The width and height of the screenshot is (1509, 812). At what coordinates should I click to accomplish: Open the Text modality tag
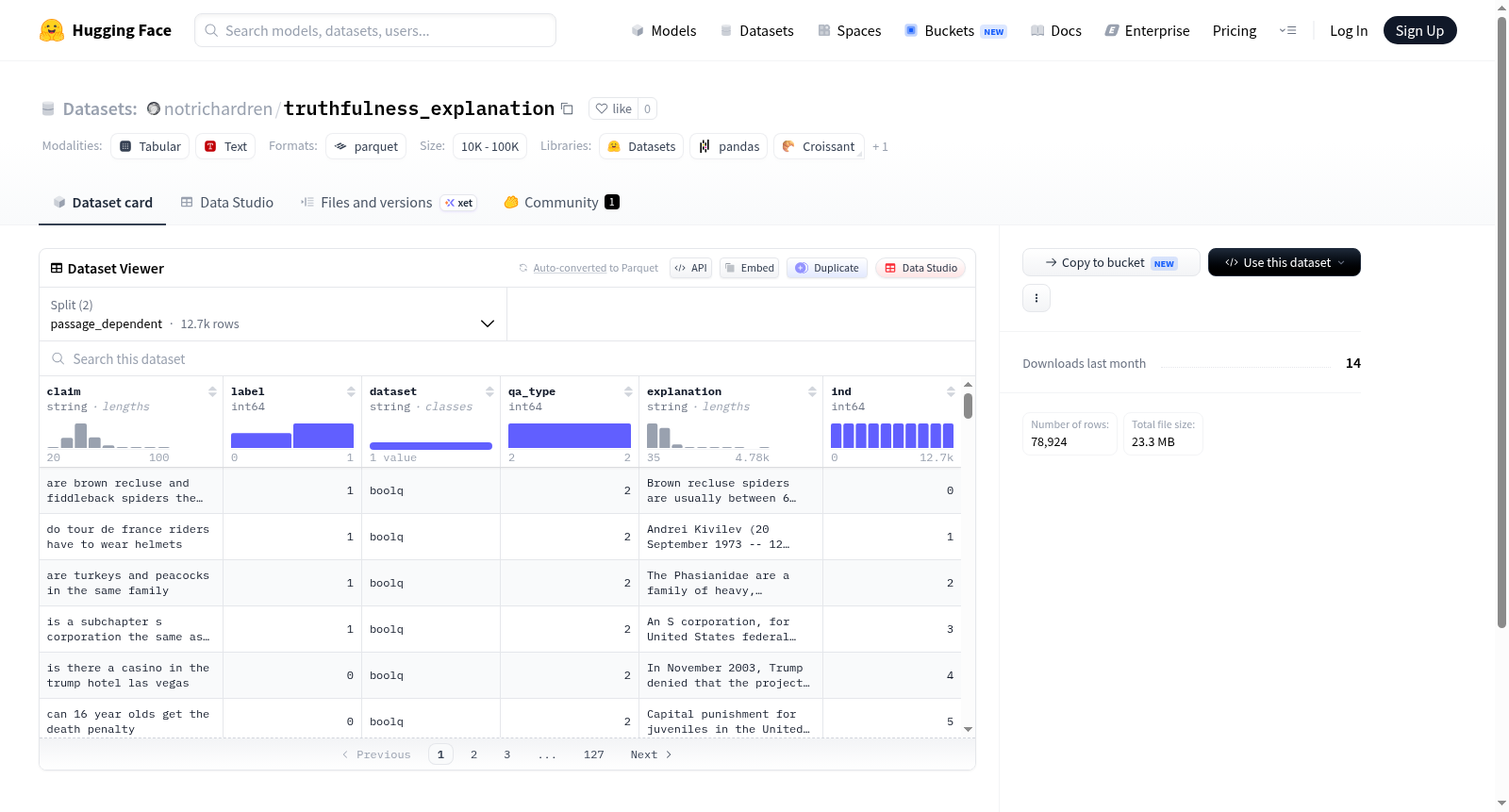point(225,146)
